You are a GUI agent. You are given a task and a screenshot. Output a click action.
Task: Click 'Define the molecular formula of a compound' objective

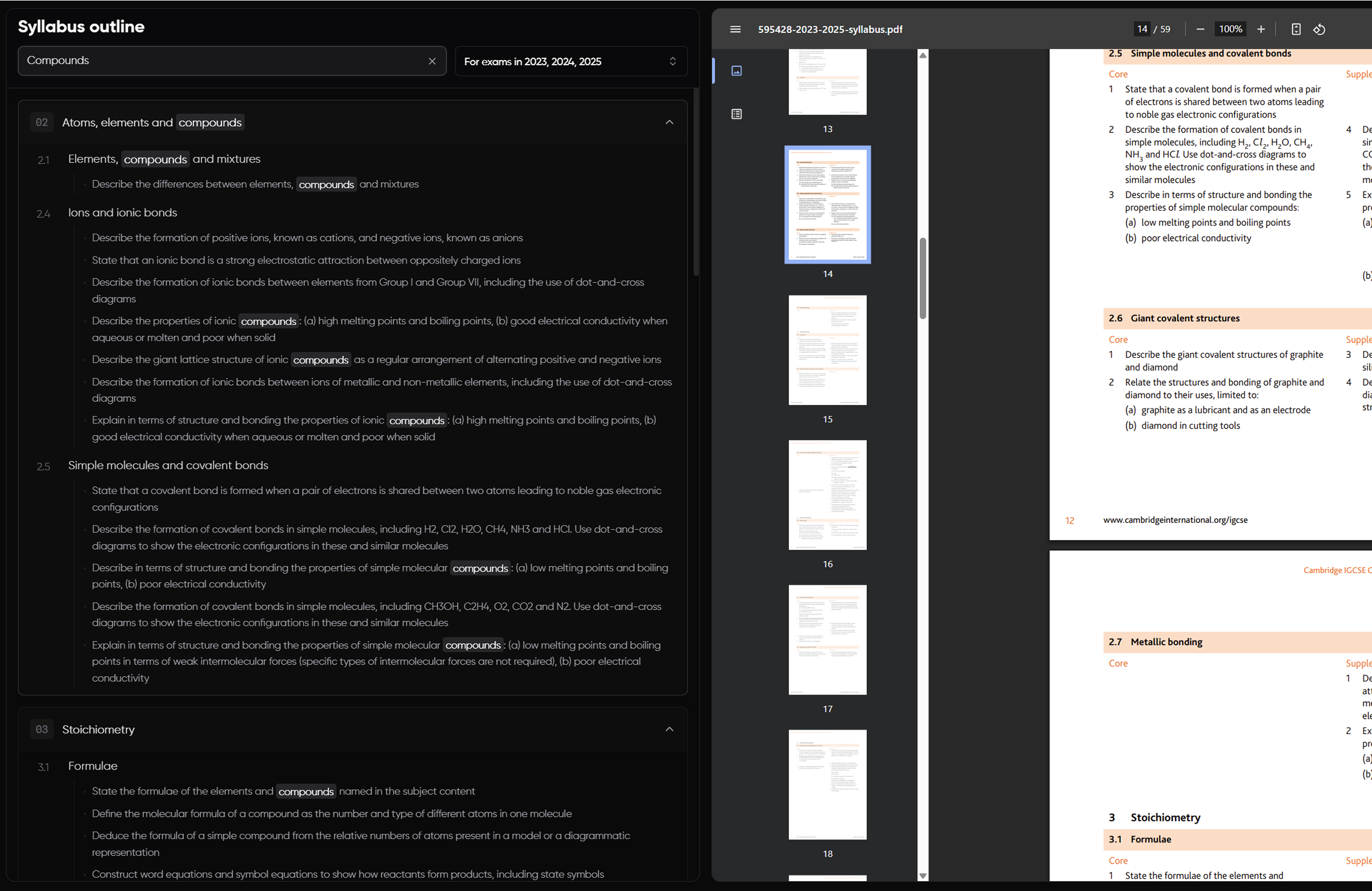(x=332, y=814)
